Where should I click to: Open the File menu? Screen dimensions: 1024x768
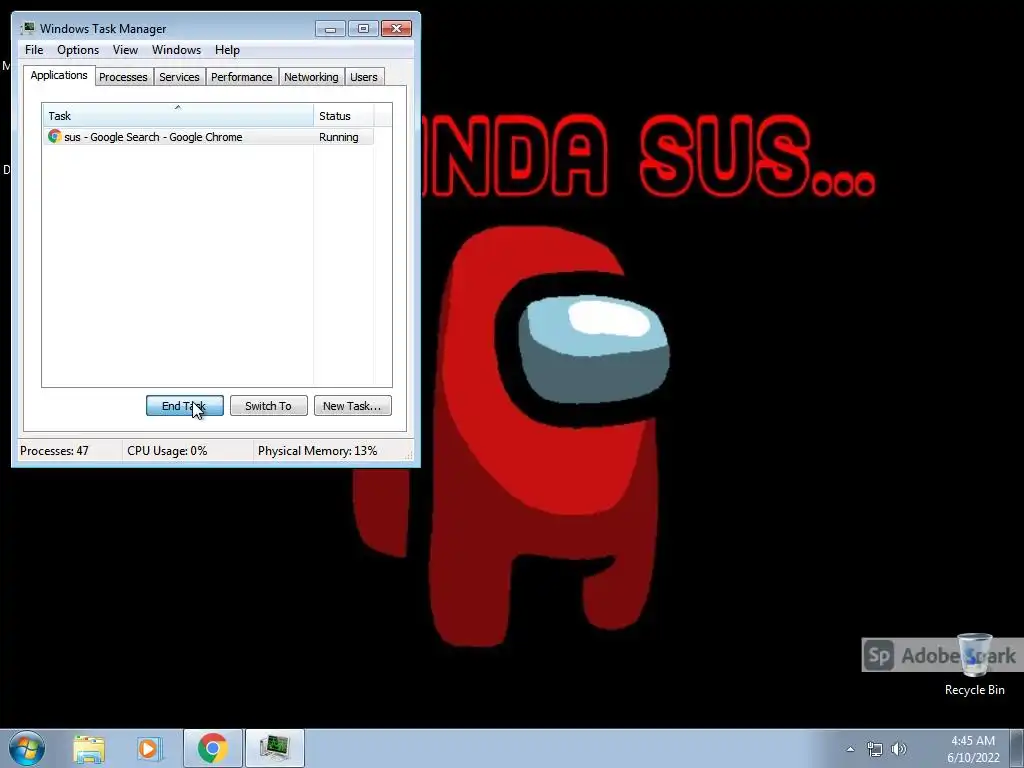pyautogui.click(x=34, y=50)
